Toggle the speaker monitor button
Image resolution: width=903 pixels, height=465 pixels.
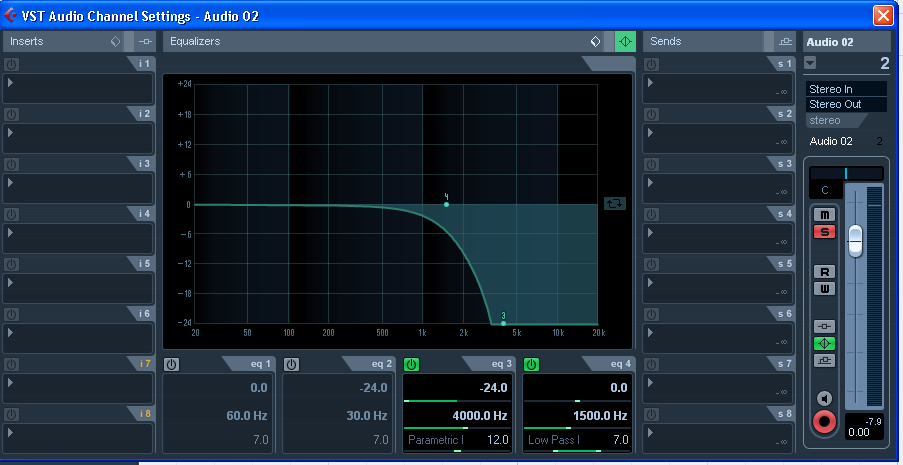(825, 399)
